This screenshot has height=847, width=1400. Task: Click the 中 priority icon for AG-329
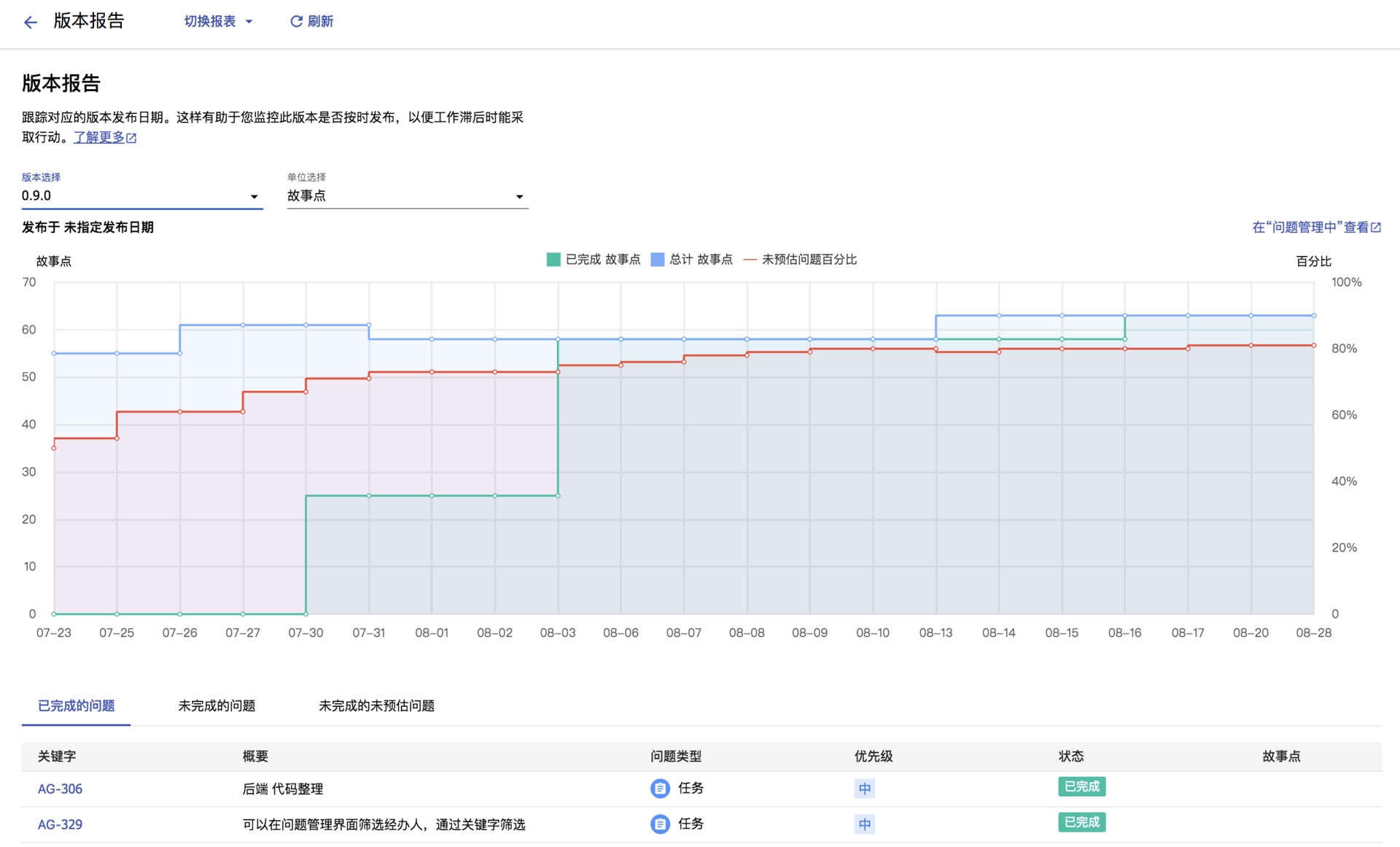865,824
